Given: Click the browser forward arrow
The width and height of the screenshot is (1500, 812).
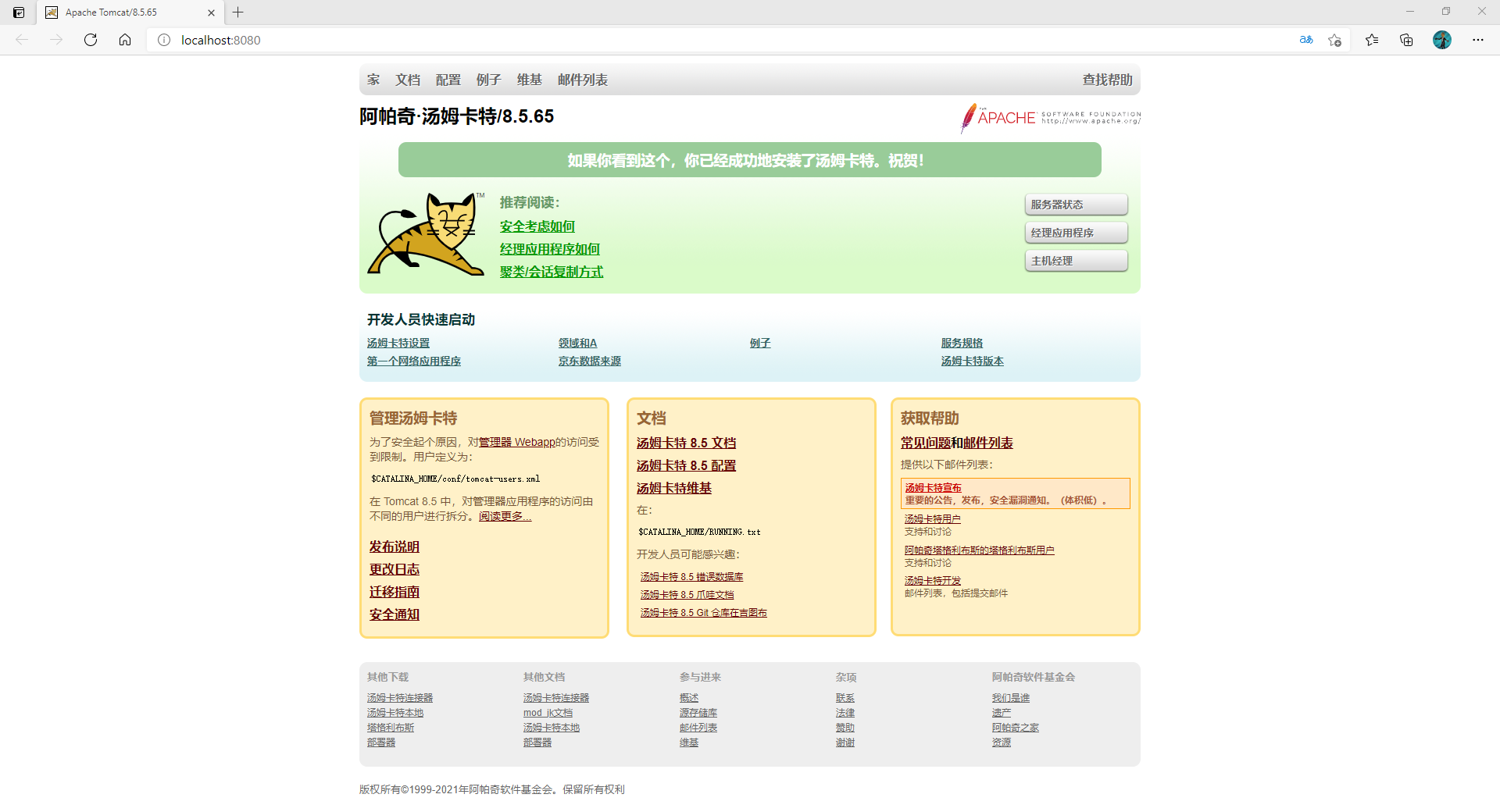Looking at the screenshot, I should [56, 40].
